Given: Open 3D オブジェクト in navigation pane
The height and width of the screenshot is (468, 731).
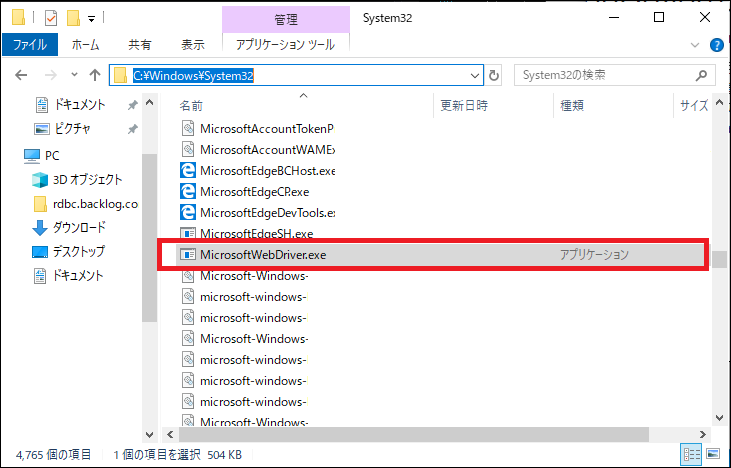Looking at the screenshot, I should click(x=77, y=179).
